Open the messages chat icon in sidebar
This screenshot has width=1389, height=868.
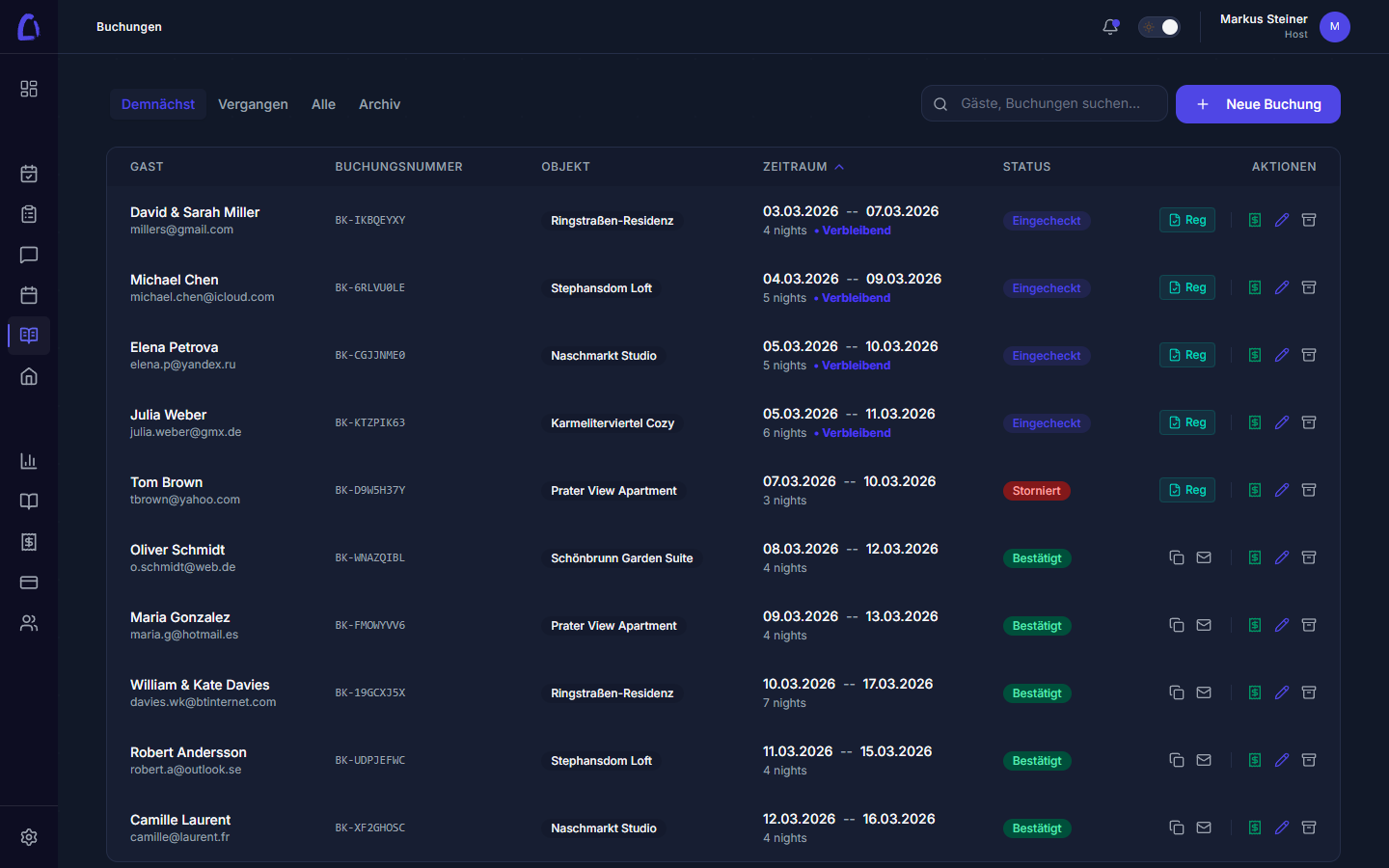pyautogui.click(x=29, y=255)
